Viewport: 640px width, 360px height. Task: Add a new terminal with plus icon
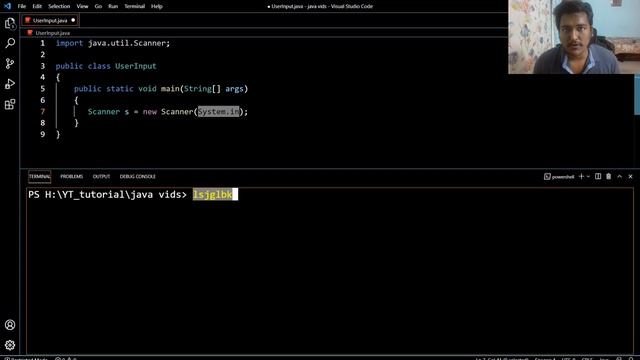tap(581, 176)
